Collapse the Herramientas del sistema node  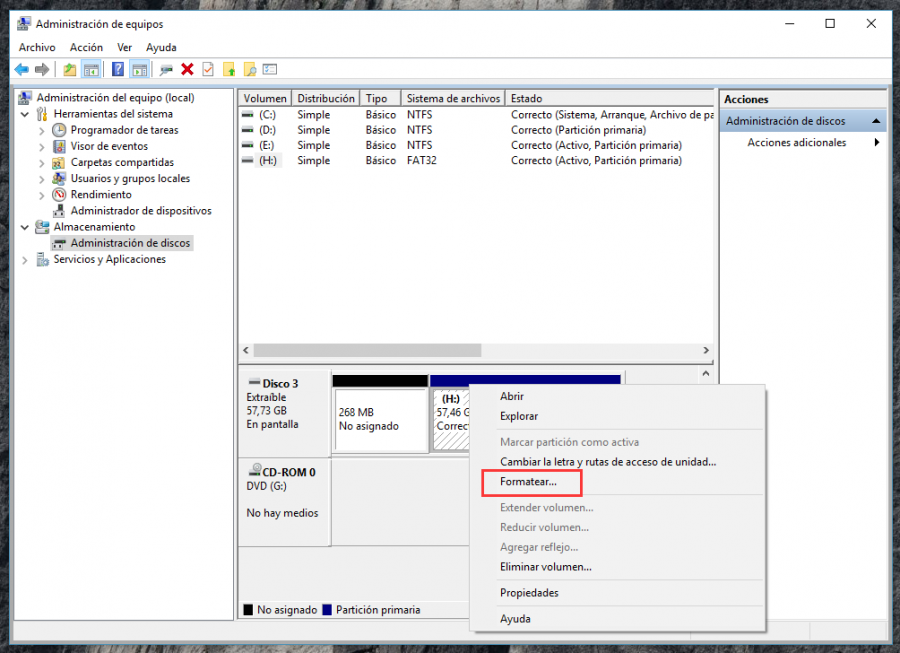tap(25, 114)
